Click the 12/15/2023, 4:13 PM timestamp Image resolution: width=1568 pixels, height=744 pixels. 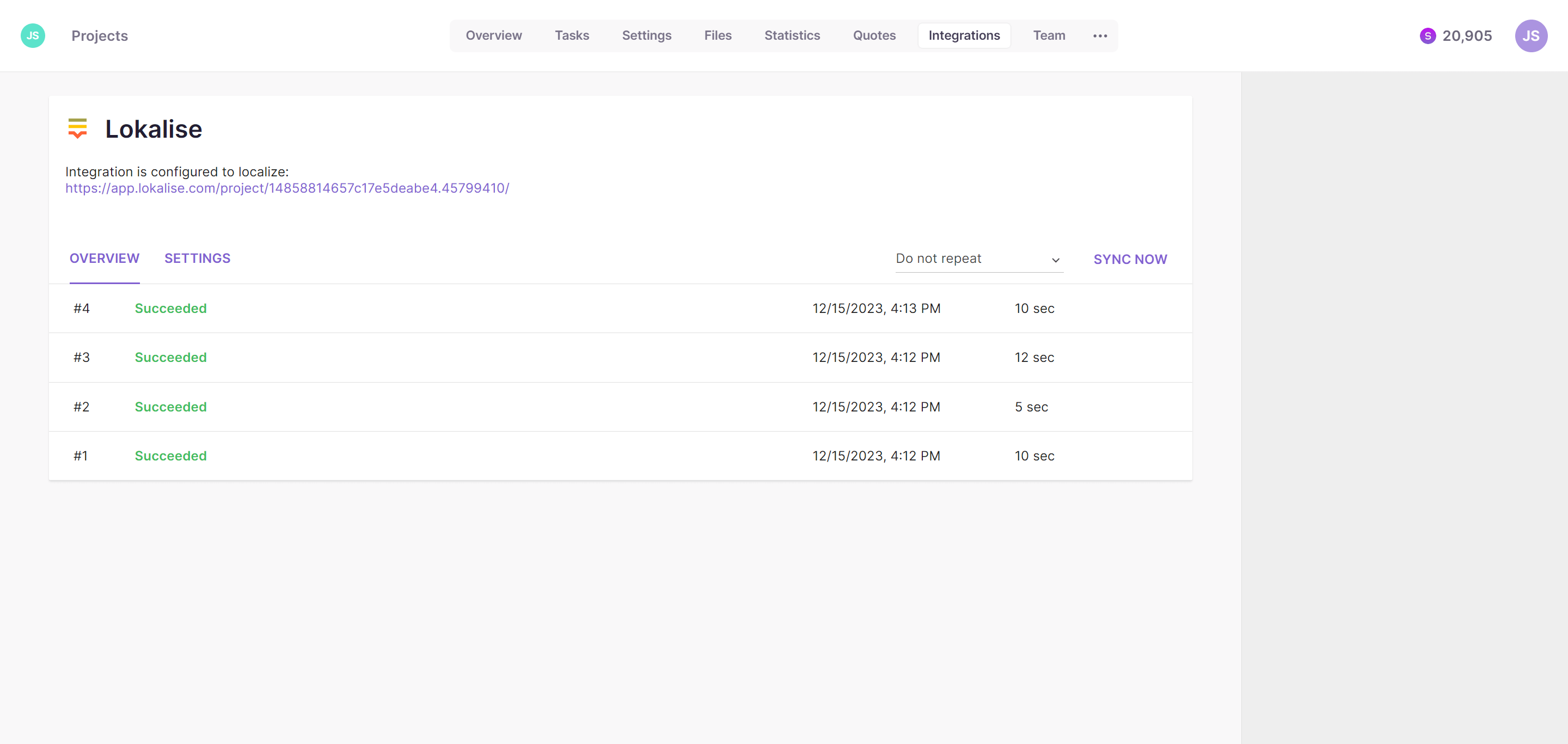(876, 309)
